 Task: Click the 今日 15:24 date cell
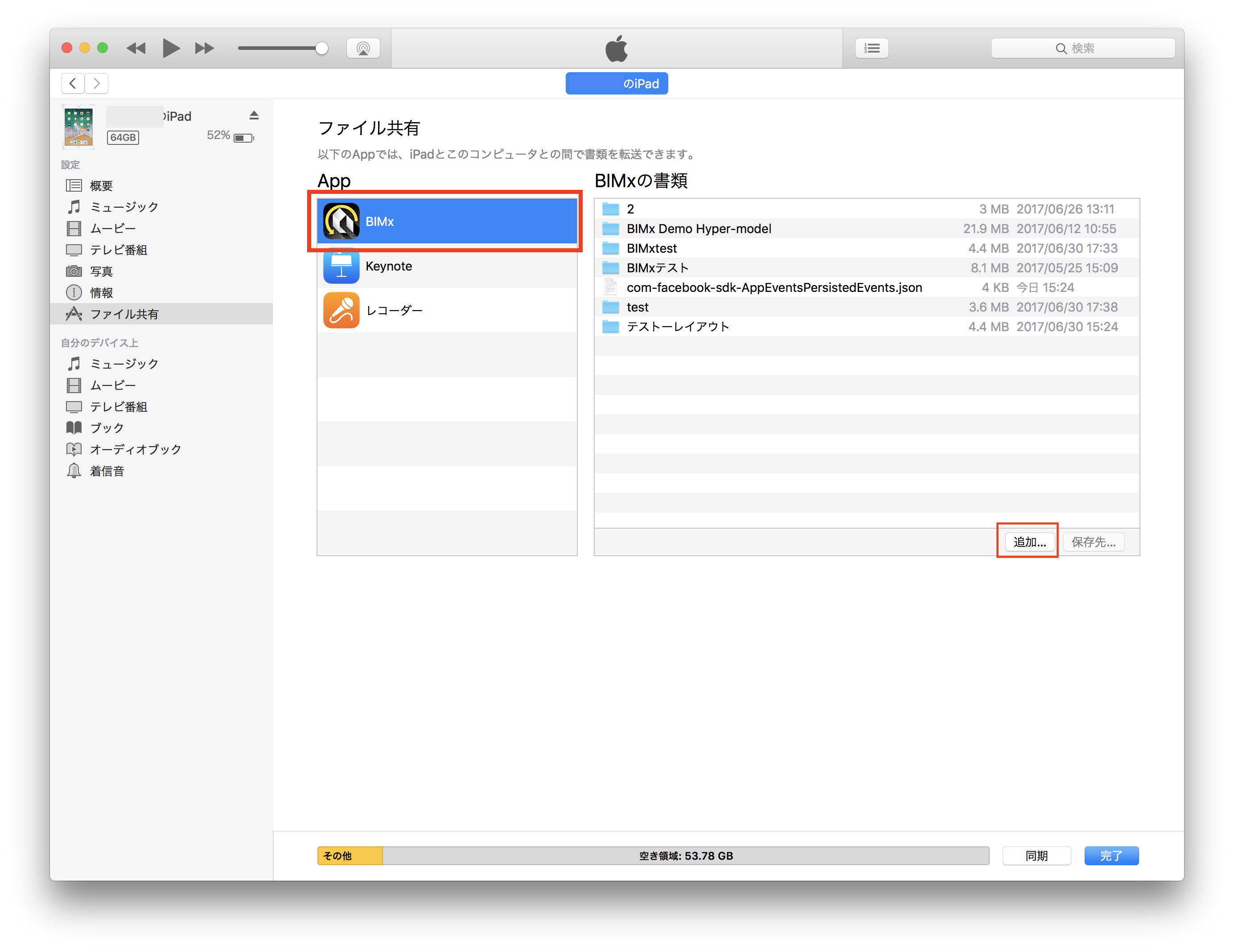point(1045,287)
